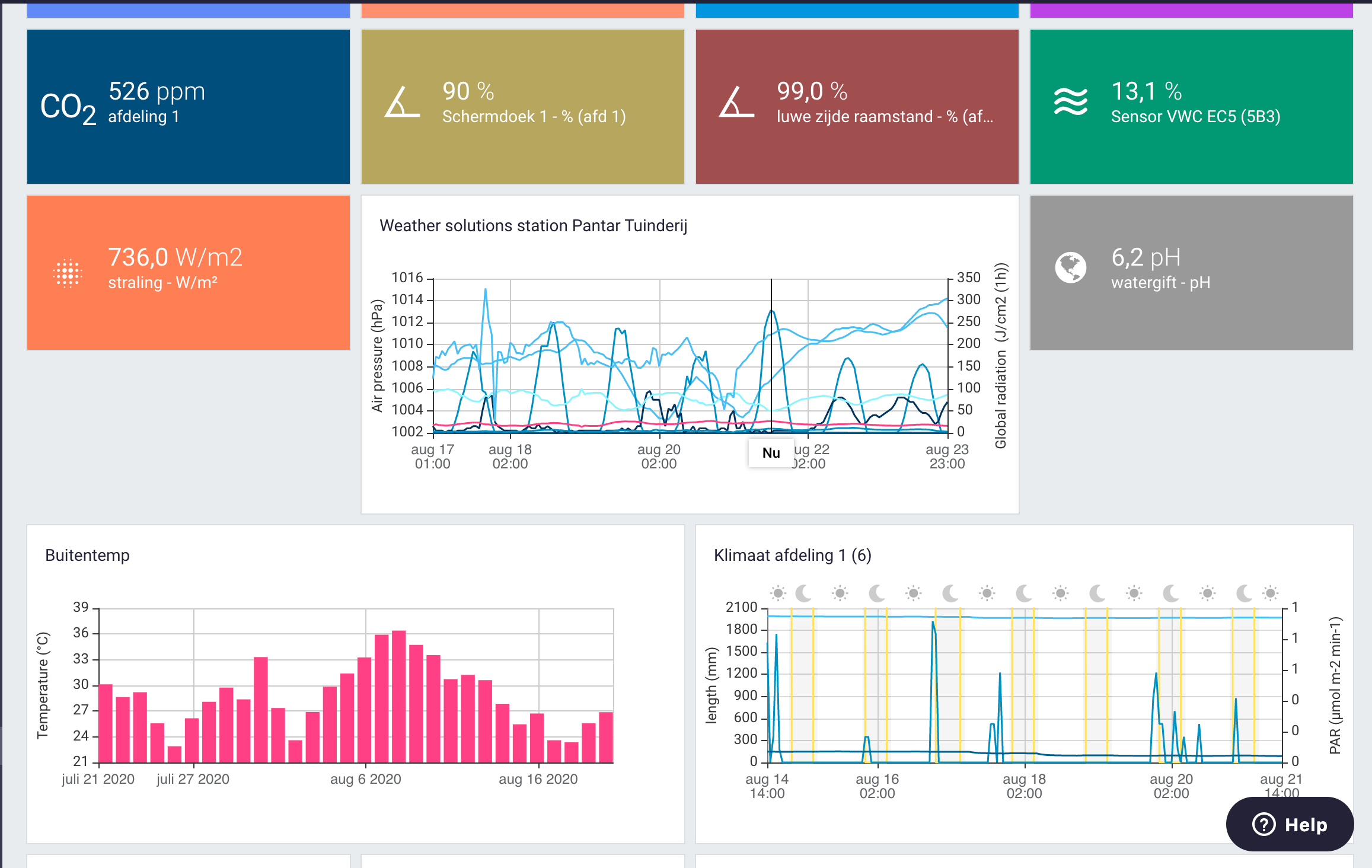Click 'aug 18 02:00' label on Klimaat chart
This screenshot has width=1372, height=868.
tap(1024, 786)
